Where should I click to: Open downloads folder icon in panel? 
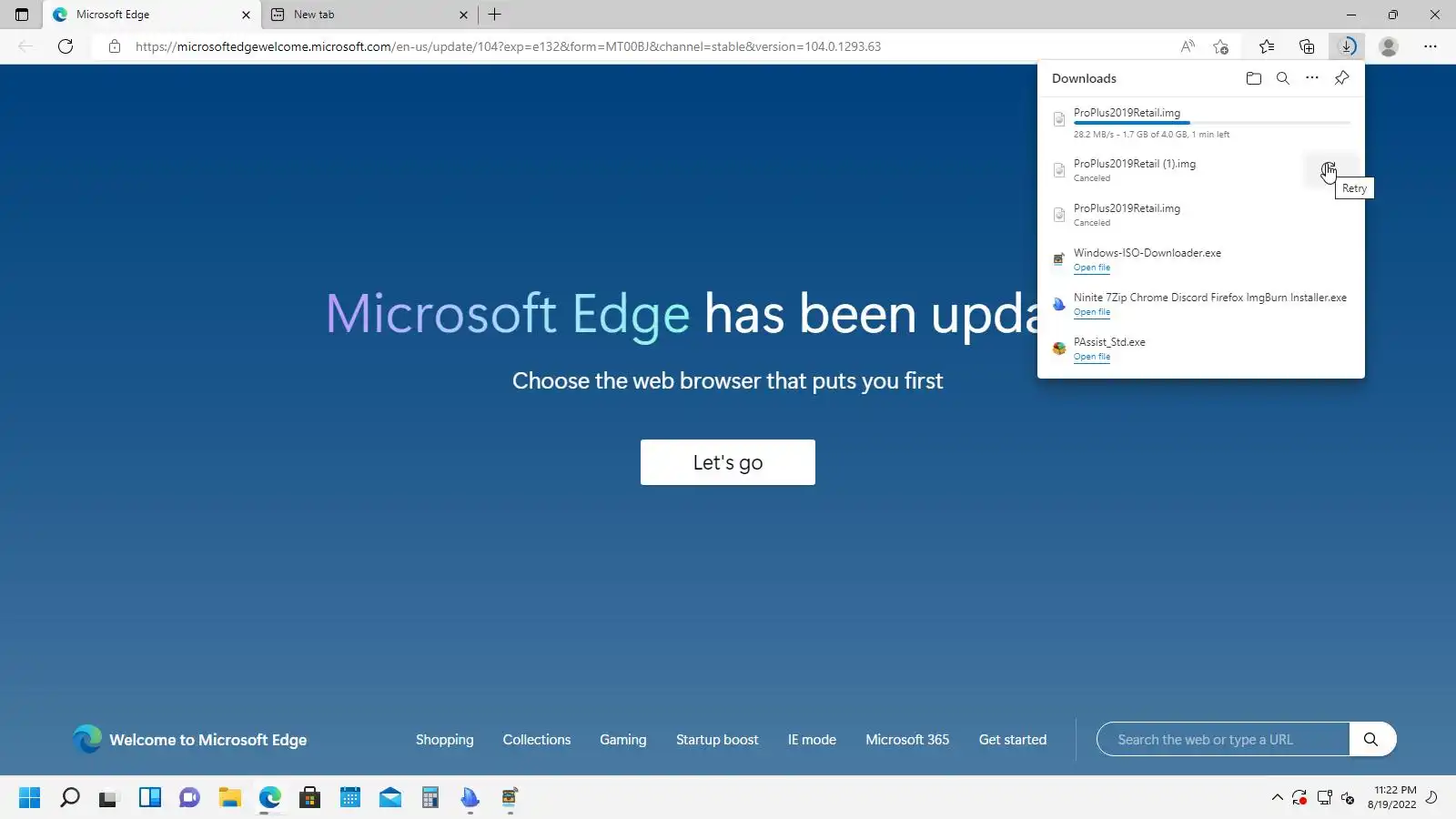pyautogui.click(x=1253, y=78)
